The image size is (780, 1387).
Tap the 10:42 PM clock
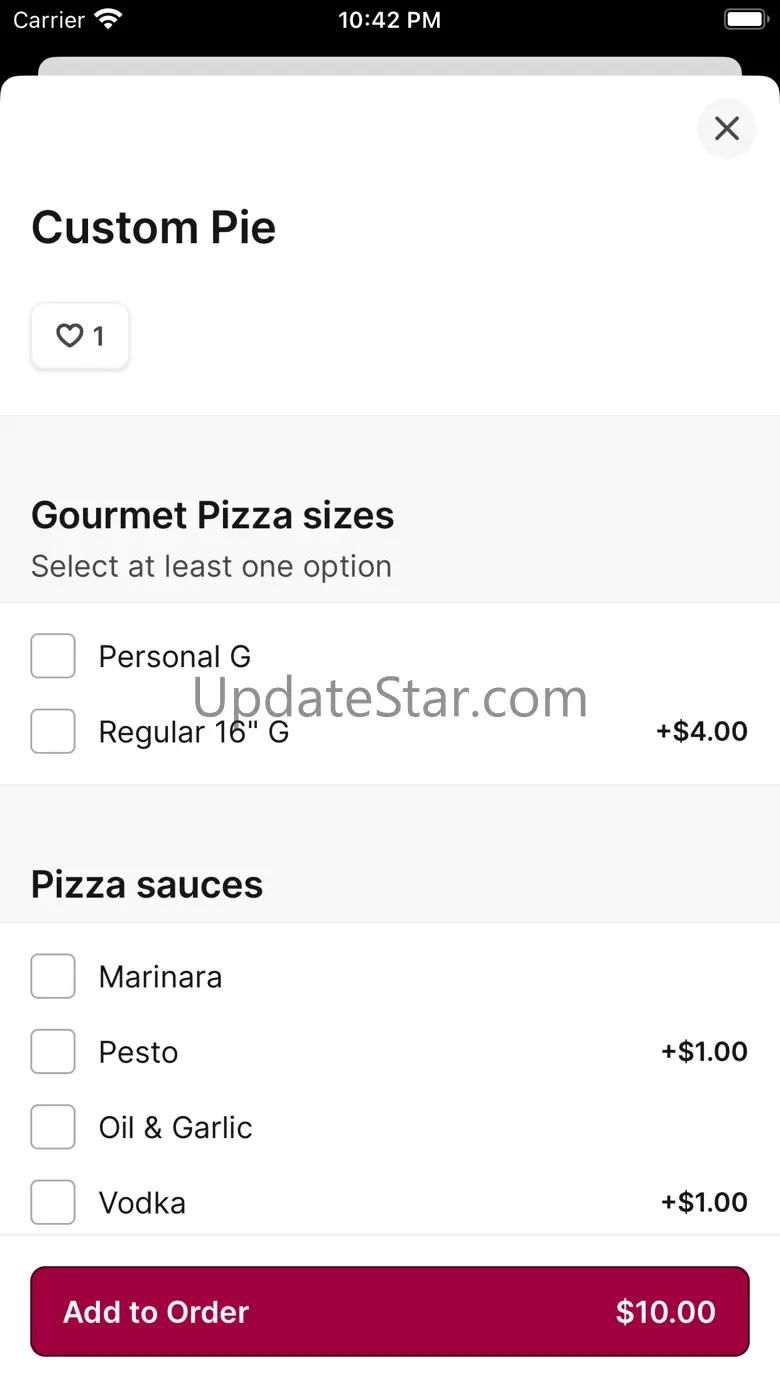[389, 20]
